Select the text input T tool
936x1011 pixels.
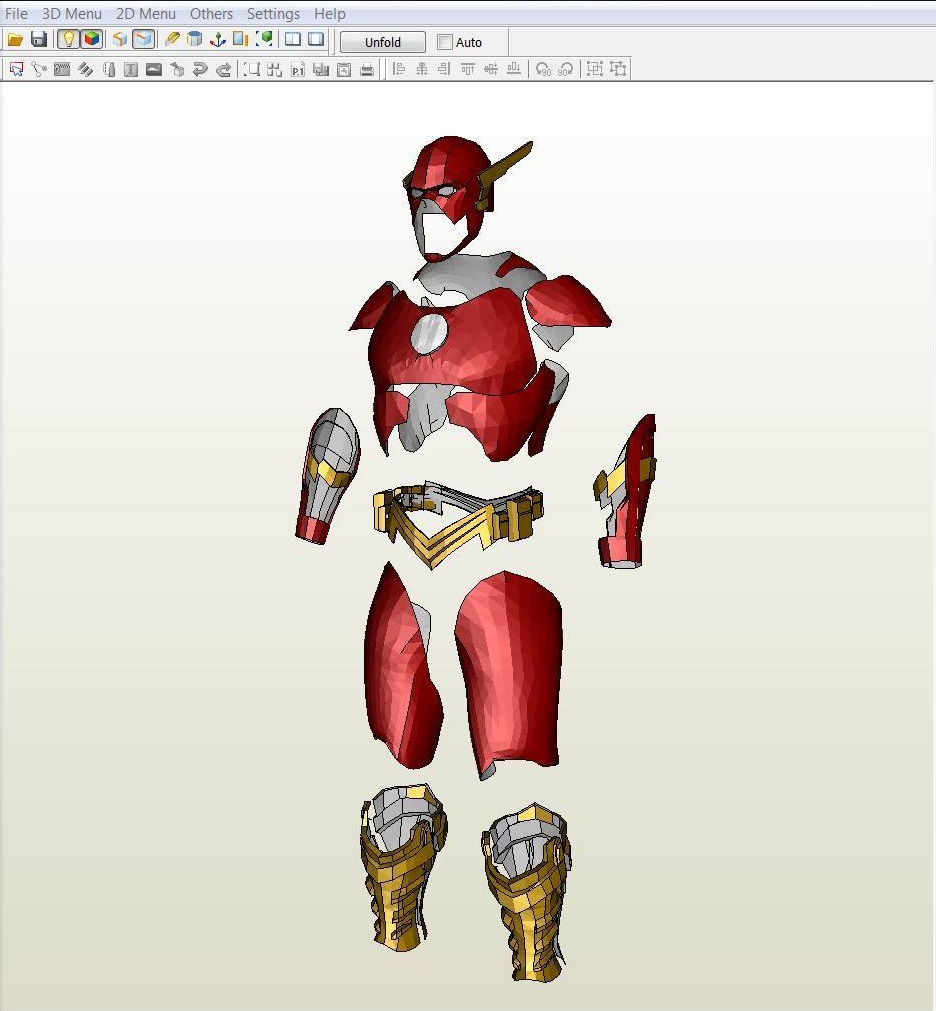click(x=131, y=69)
